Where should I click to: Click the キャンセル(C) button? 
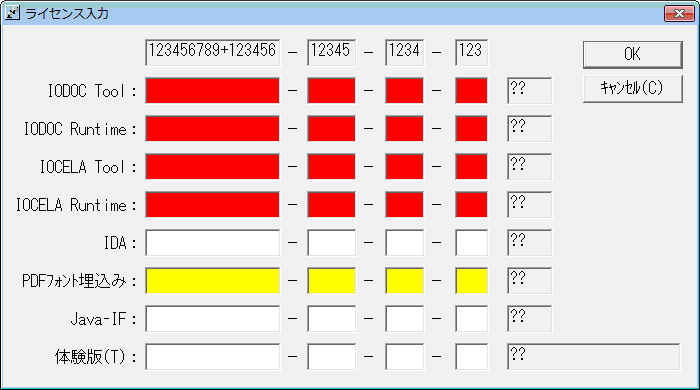click(633, 88)
